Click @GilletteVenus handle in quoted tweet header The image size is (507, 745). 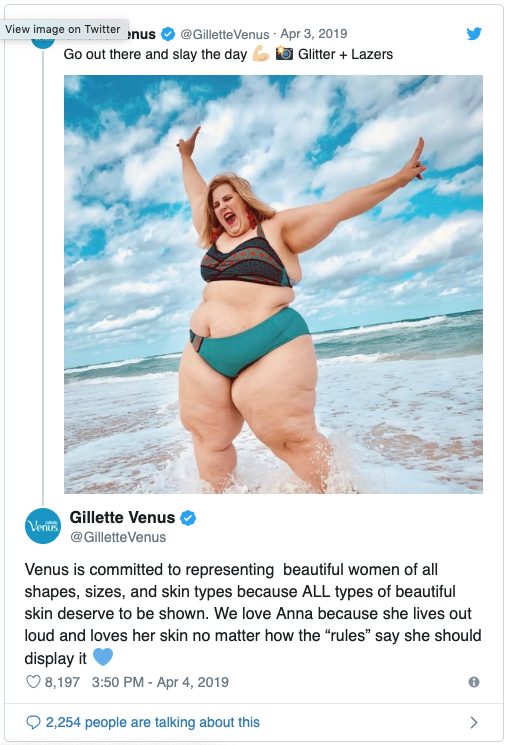(x=225, y=34)
